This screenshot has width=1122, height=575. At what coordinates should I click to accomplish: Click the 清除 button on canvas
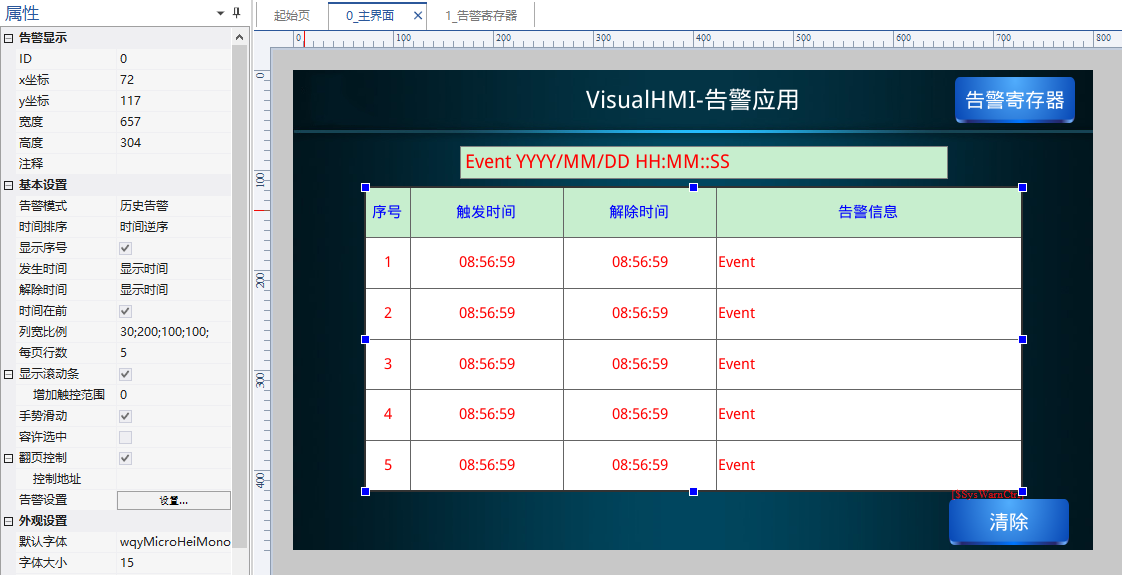pos(1008,522)
